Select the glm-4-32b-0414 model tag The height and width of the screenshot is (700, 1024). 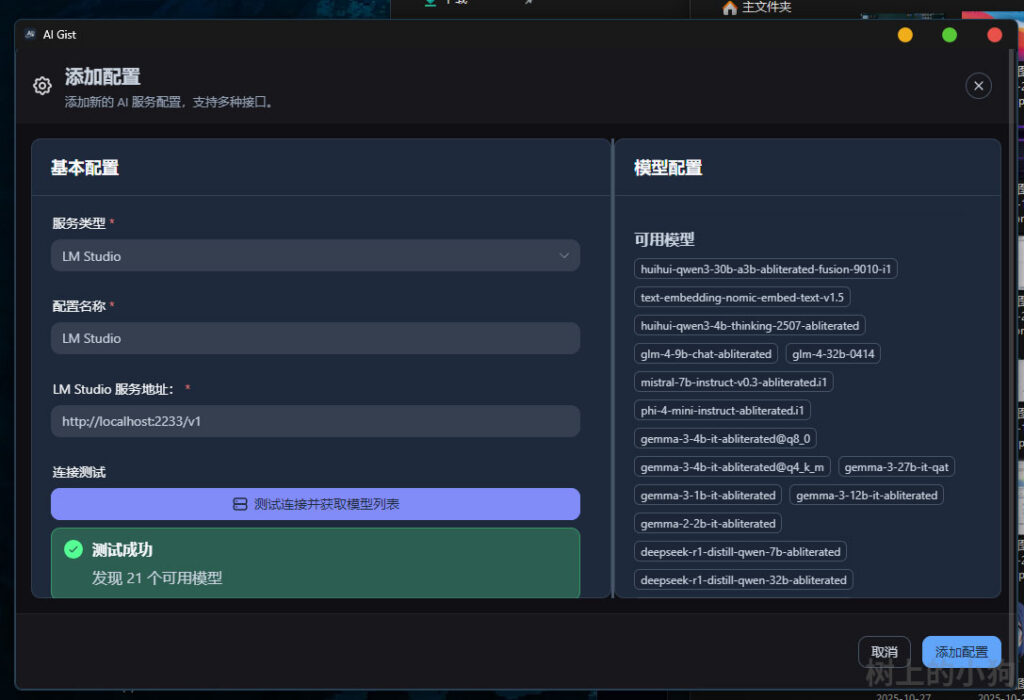[833, 354]
